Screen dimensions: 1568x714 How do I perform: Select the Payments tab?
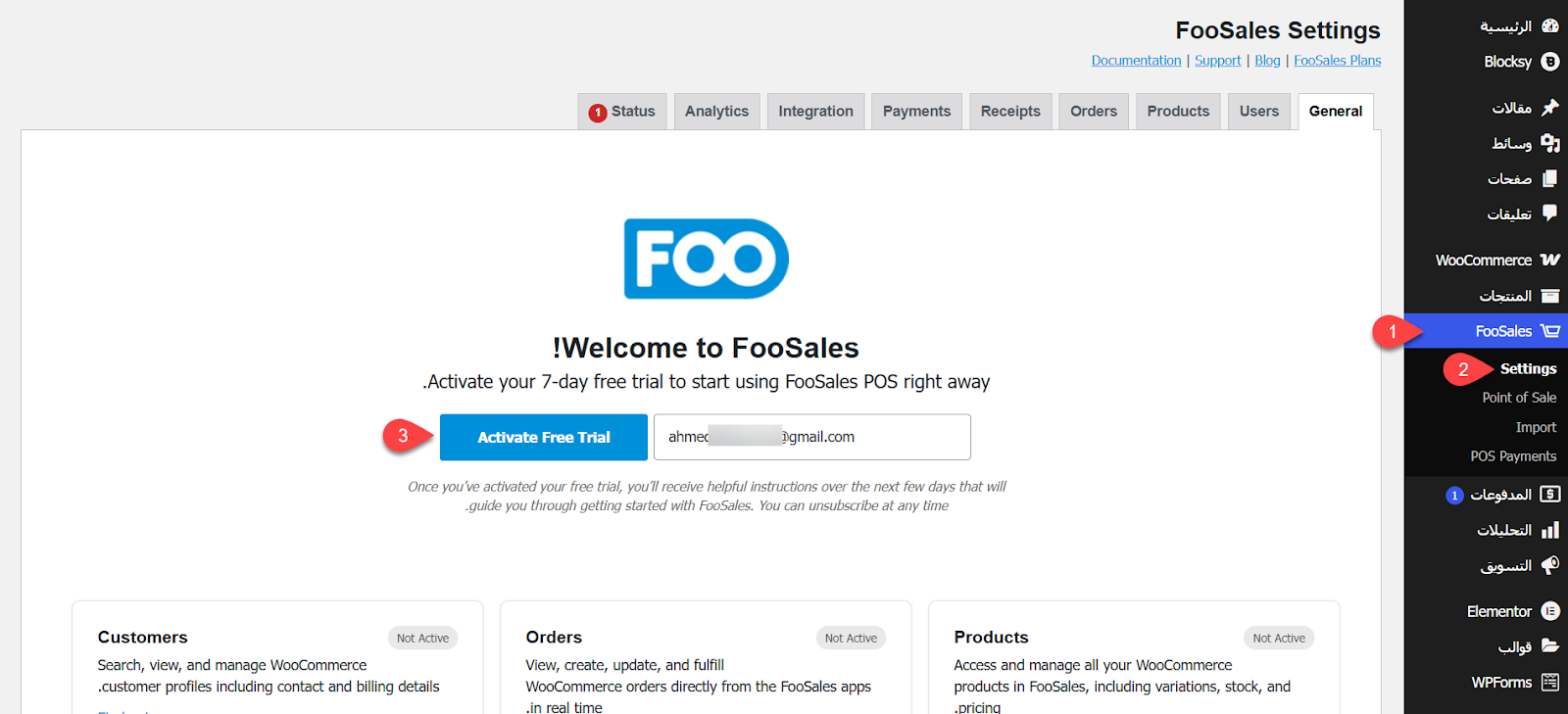(916, 112)
